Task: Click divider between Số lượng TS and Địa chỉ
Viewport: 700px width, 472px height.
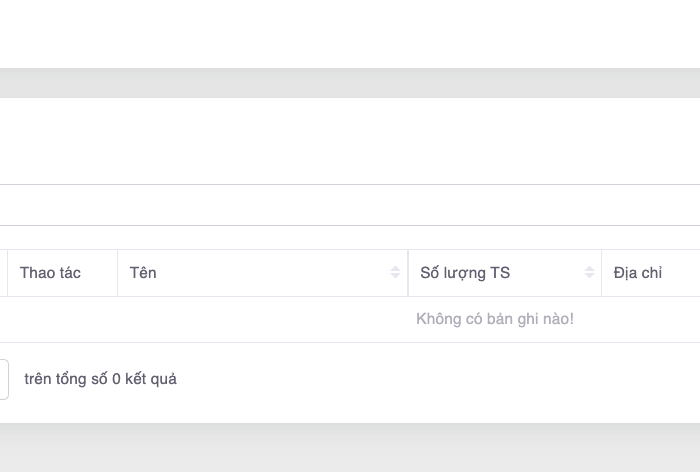Action: tap(601, 273)
